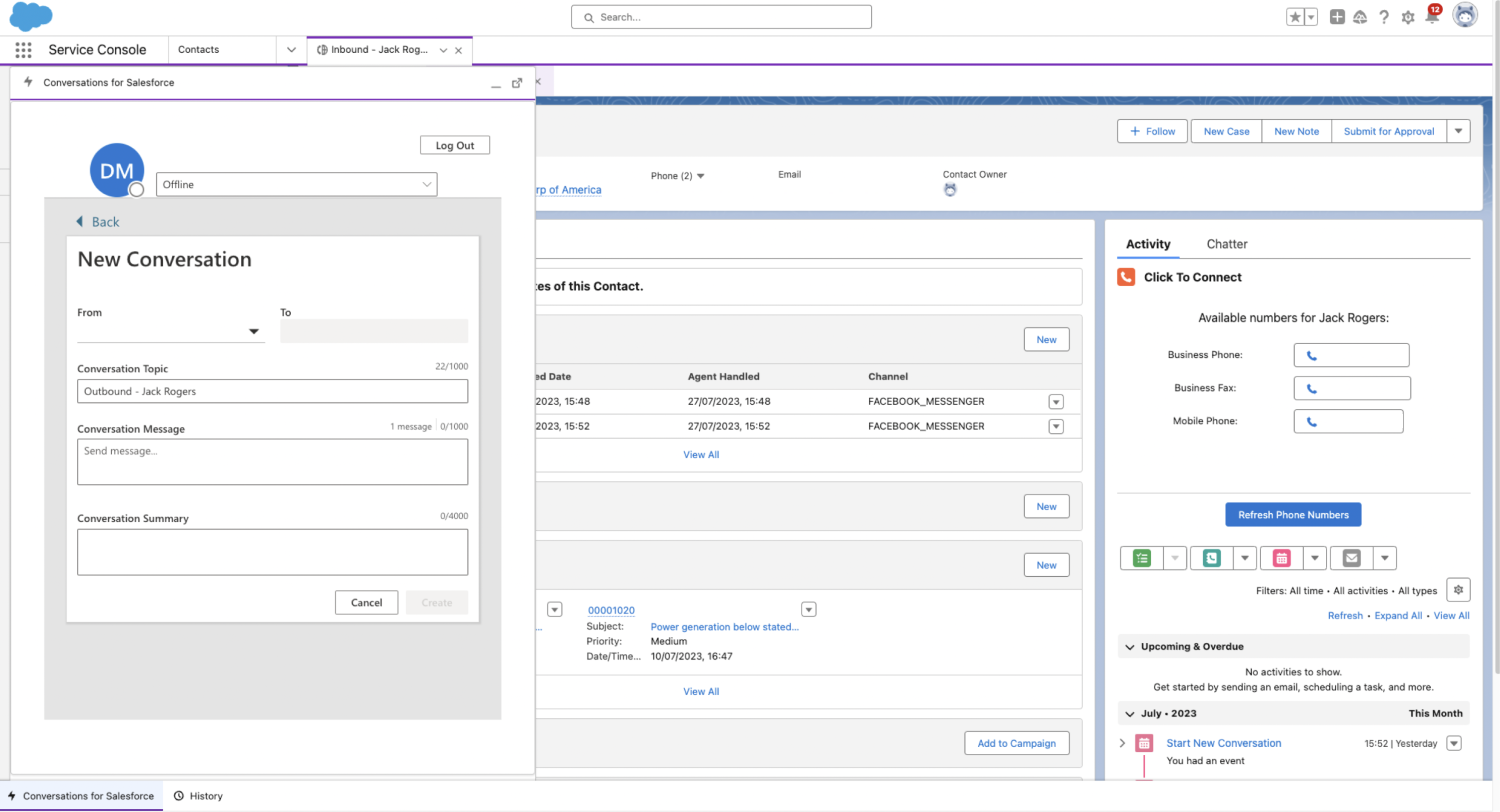This screenshot has height=812, width=1500.
Task: Click the Salesforce cloud logo
Action: (31, 17)
